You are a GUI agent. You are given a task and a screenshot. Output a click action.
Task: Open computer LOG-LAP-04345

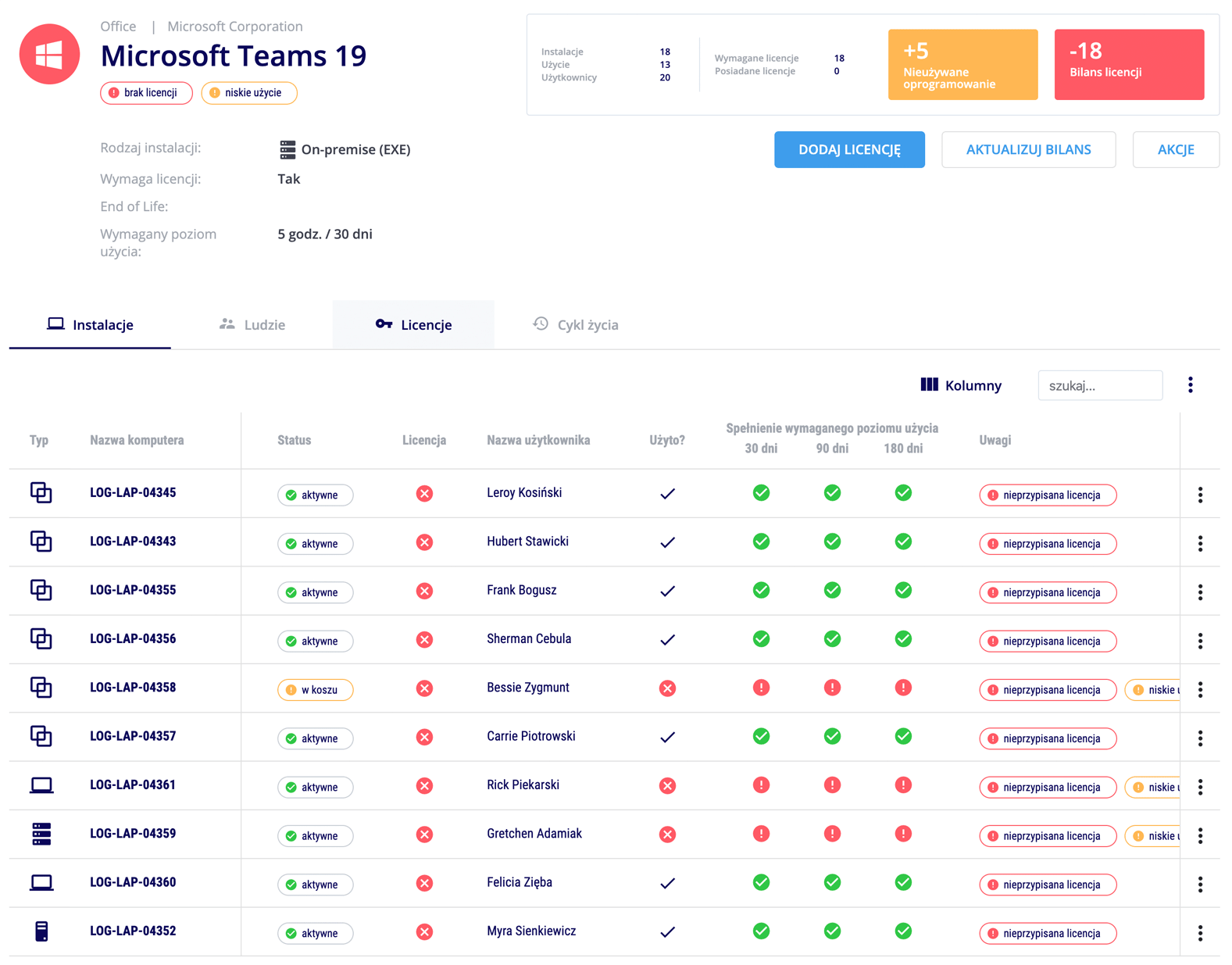(133, 493)
